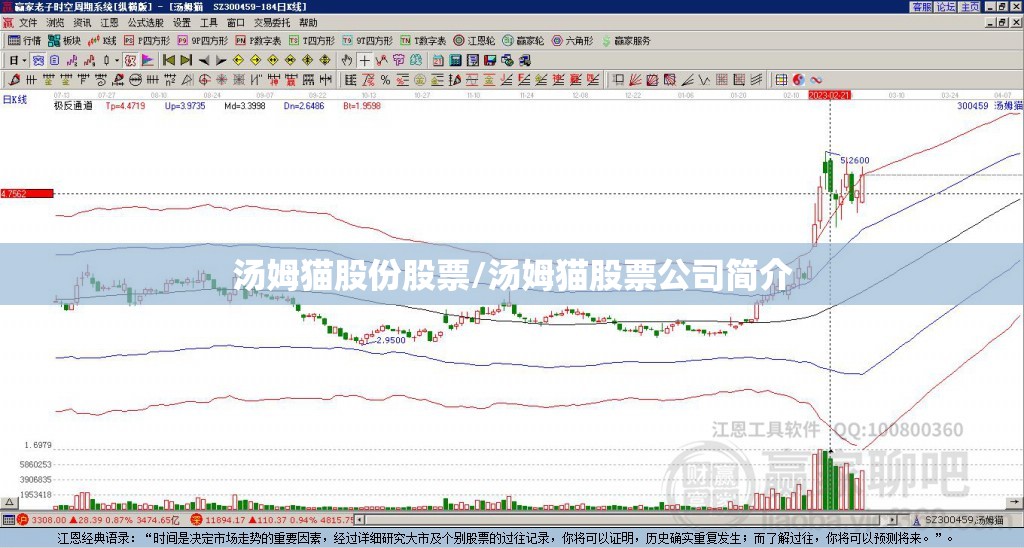The width and height of the screenshot is (1024, 548).
Task: Click the highlighted 2023-02-21 date marker
Action: click(x=830, y=95)
